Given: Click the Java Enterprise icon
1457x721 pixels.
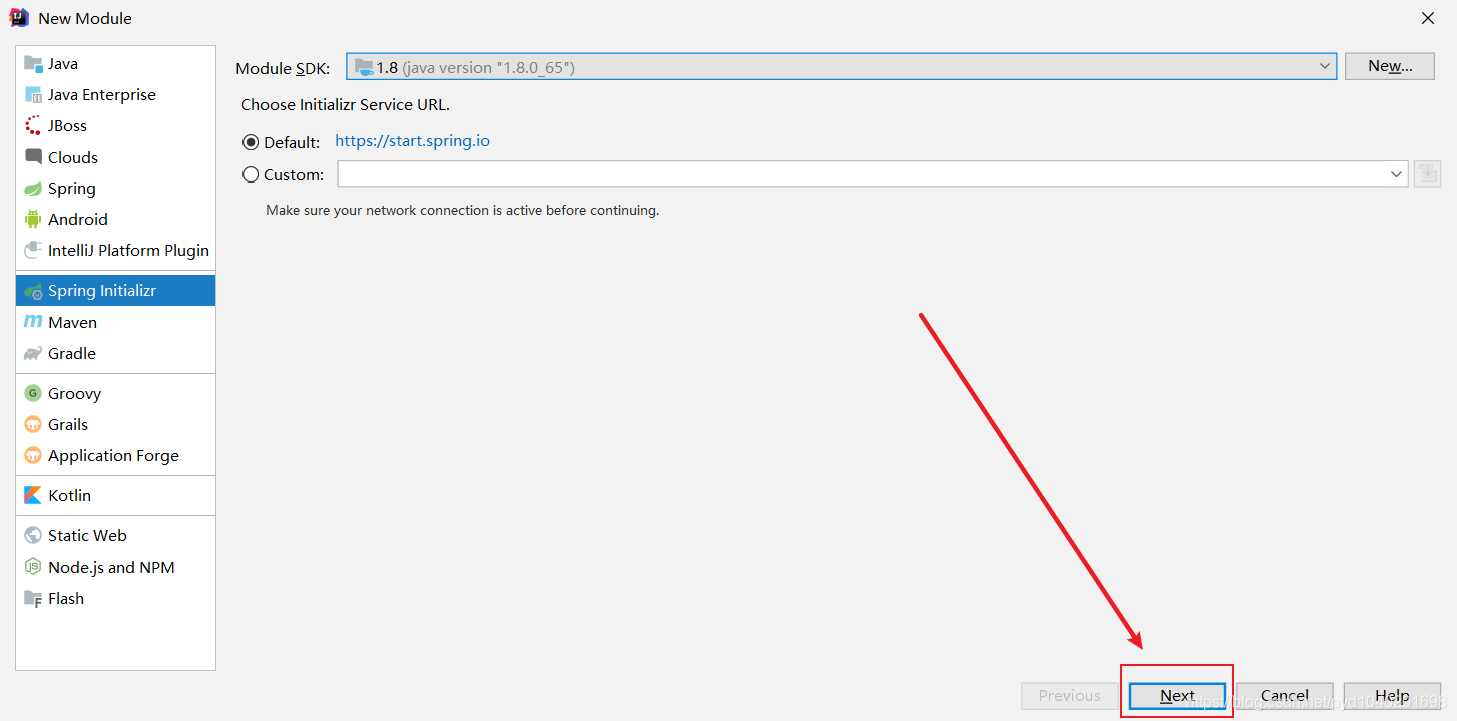Looking at the screenshot, I should pos(33,95).
